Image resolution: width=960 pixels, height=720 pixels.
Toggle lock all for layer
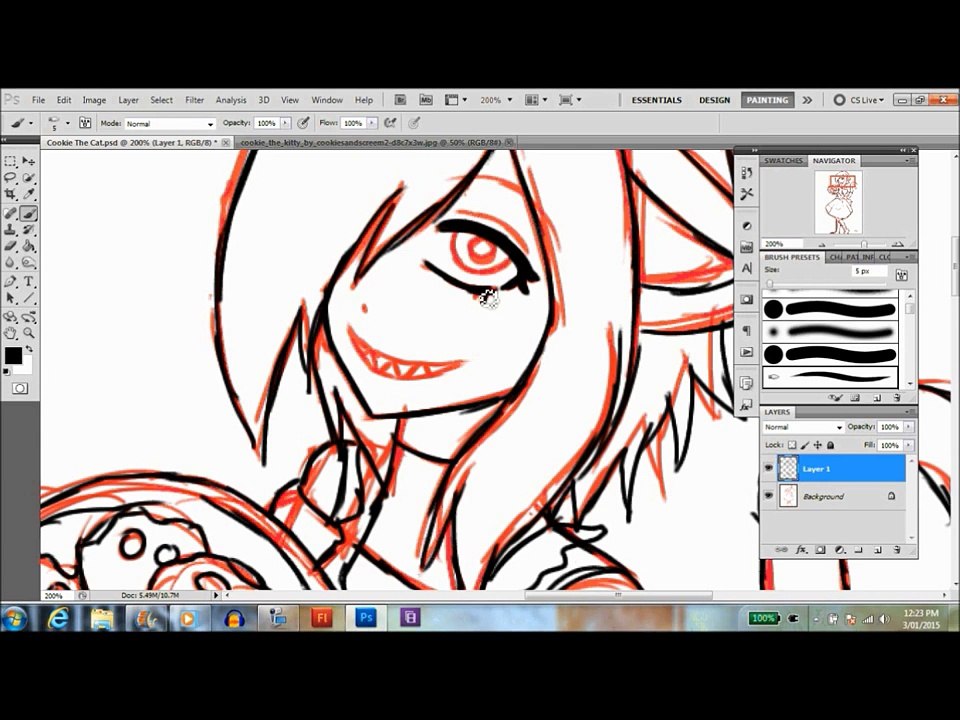tap(831, 445)
